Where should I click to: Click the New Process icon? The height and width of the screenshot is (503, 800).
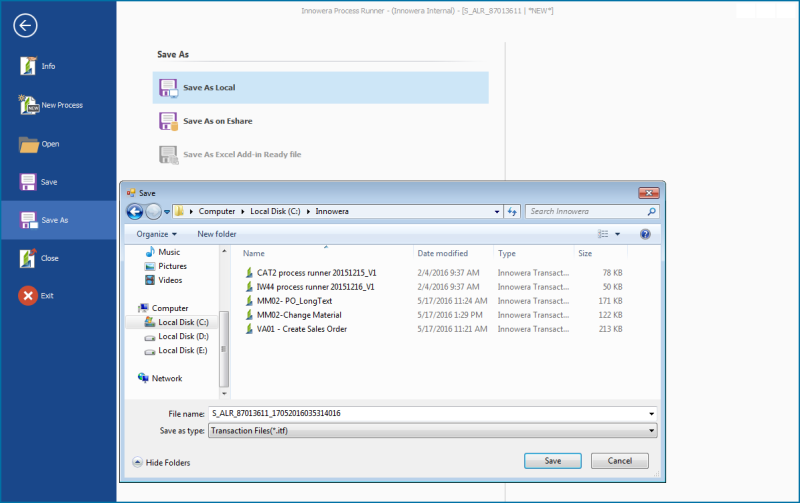[x=28, y=105]
